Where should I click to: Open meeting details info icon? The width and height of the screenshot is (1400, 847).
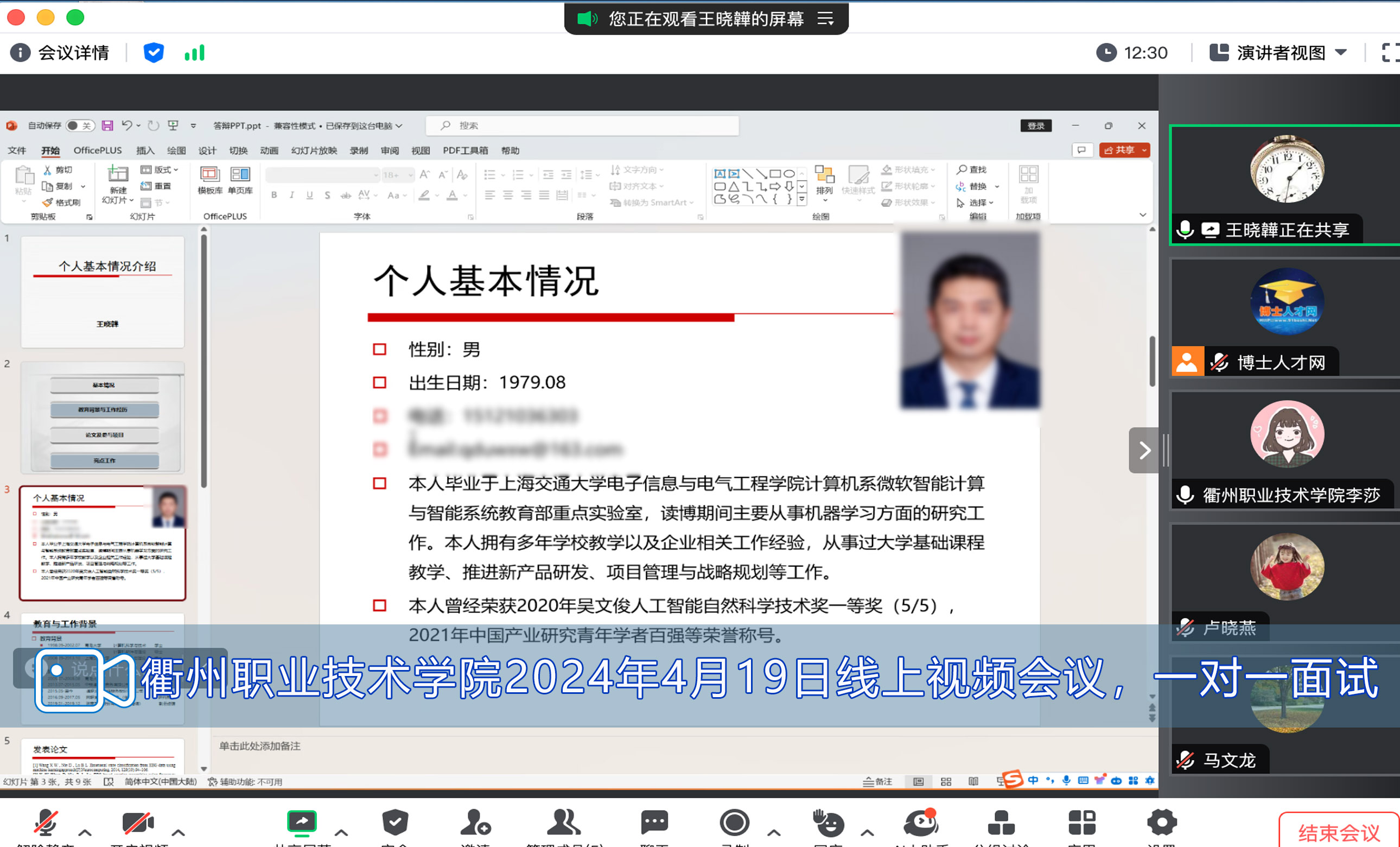point(21,53)
